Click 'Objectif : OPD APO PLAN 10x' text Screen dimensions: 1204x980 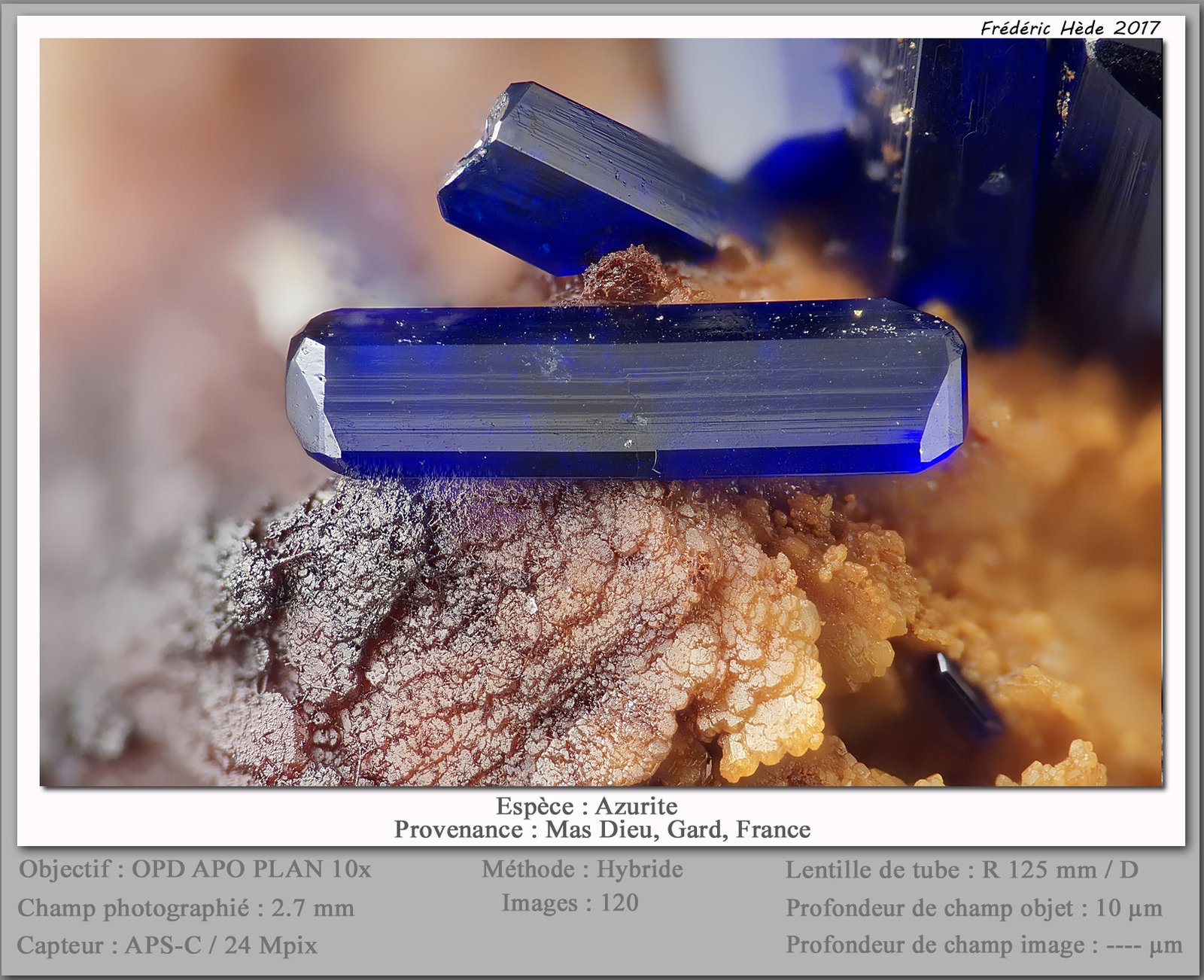tap(195, 869)
